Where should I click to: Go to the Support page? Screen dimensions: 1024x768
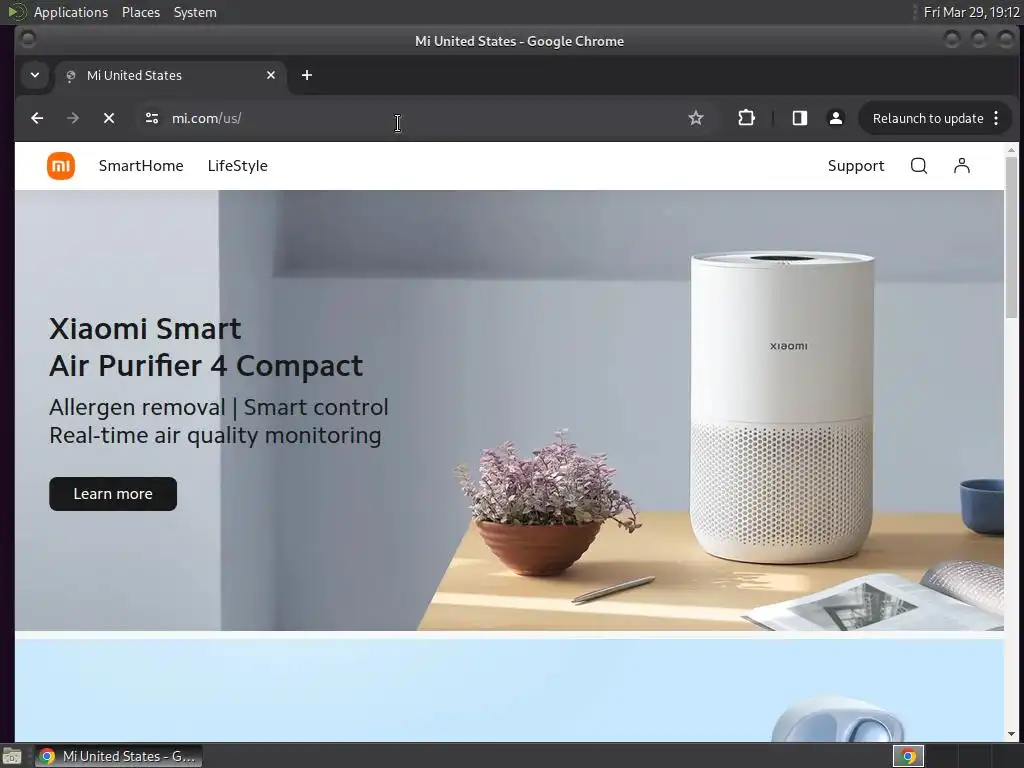(856, 166)
